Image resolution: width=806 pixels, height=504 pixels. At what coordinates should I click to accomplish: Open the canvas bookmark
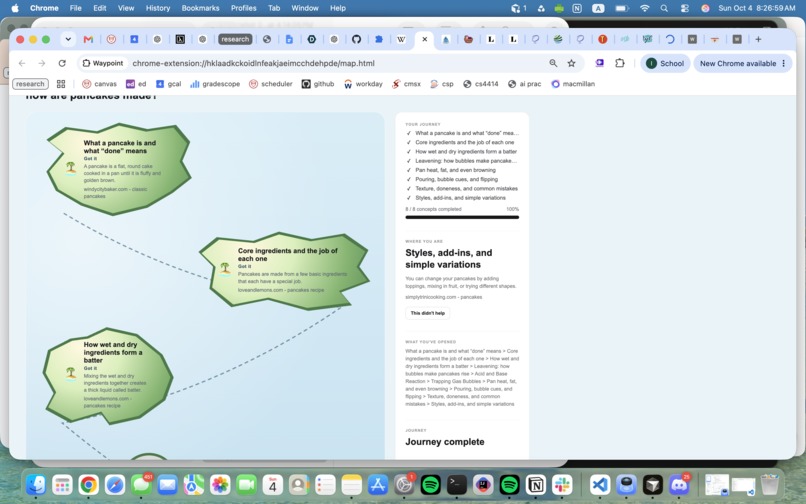coord(100,84)
